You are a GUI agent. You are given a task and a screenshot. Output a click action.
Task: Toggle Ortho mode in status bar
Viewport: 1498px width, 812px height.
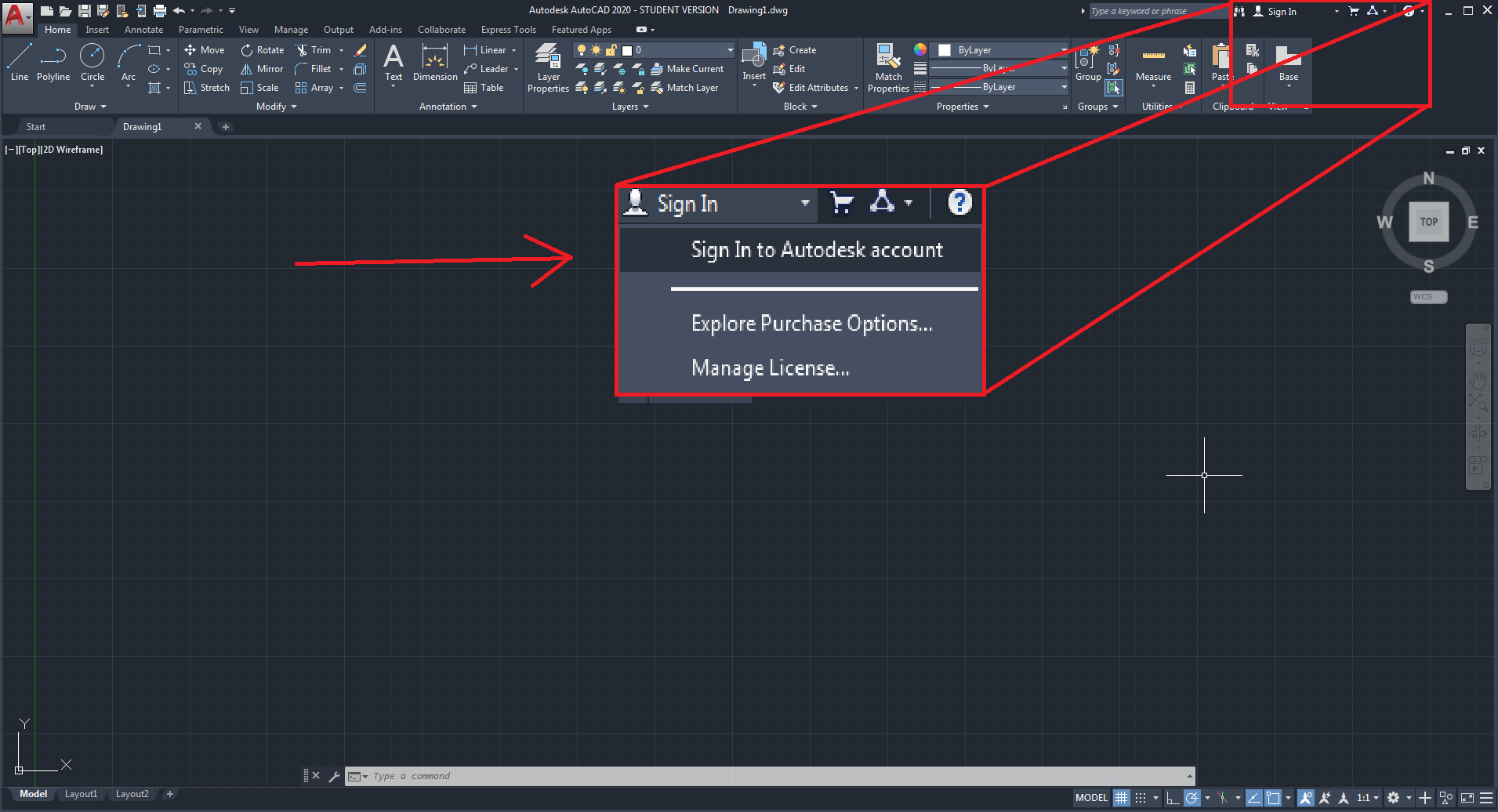(x=1173, y=798)
